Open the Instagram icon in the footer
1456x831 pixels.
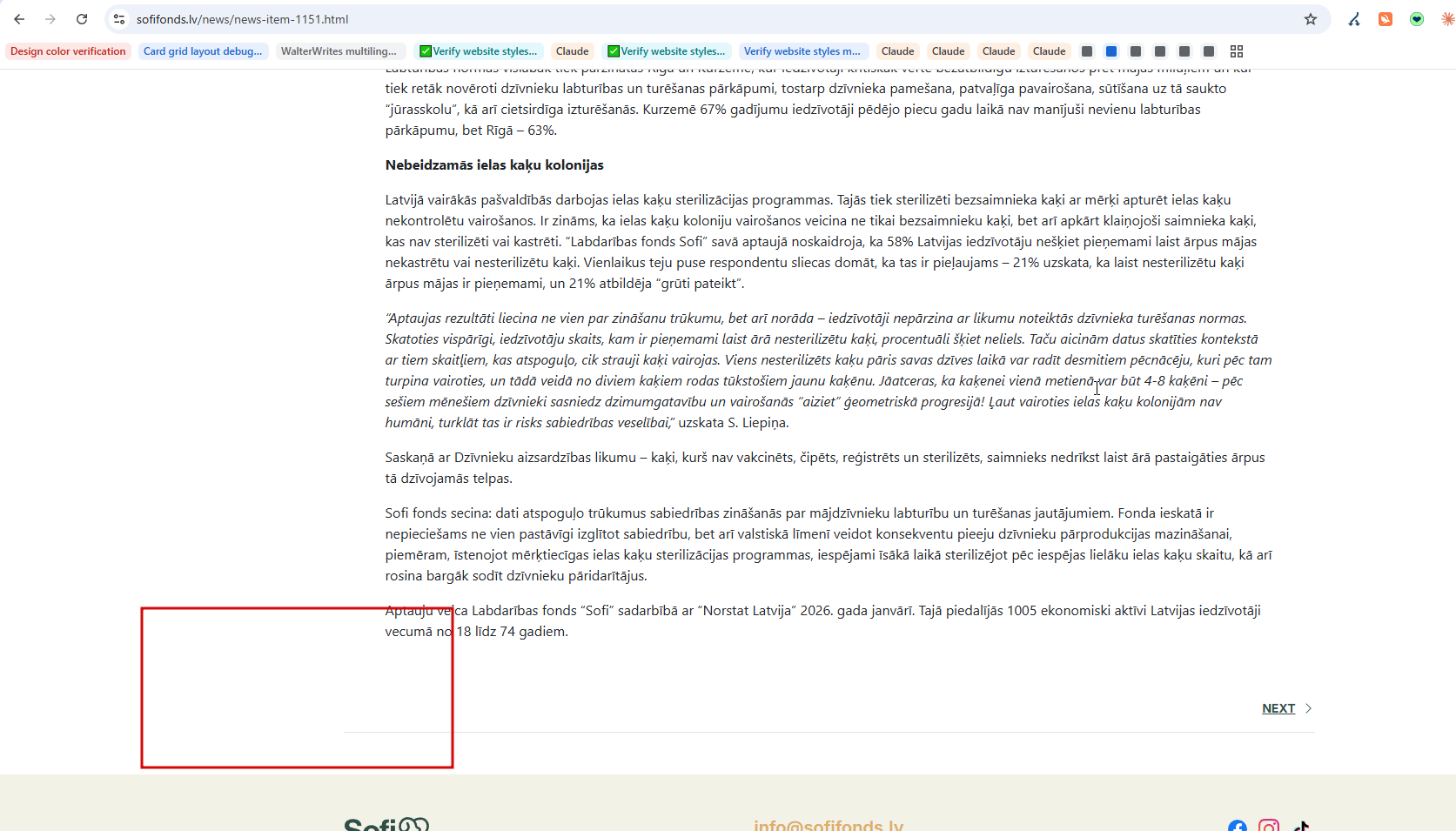click(1269, 825)
